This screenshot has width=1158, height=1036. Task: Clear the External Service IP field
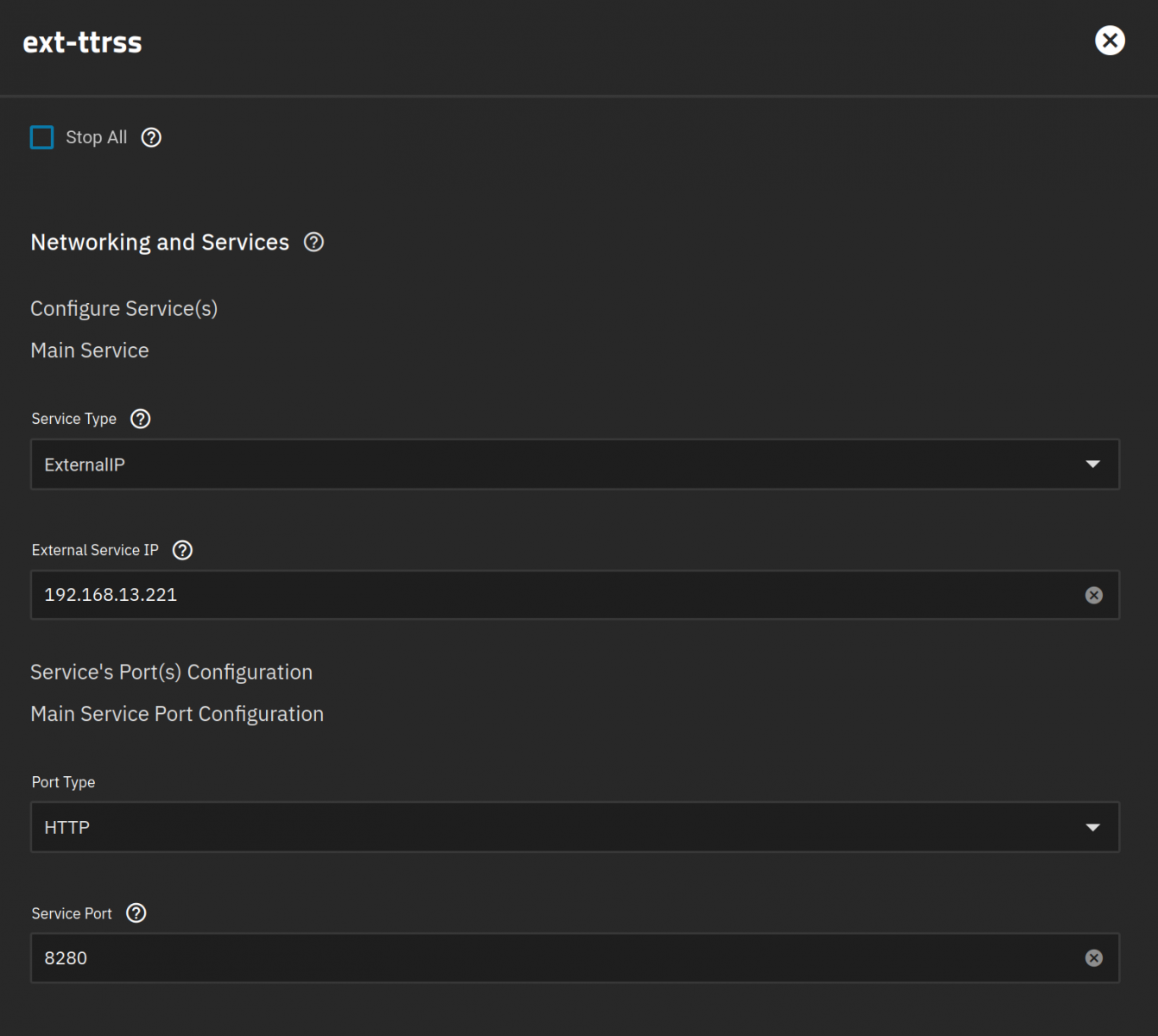tap(1093, 595)
